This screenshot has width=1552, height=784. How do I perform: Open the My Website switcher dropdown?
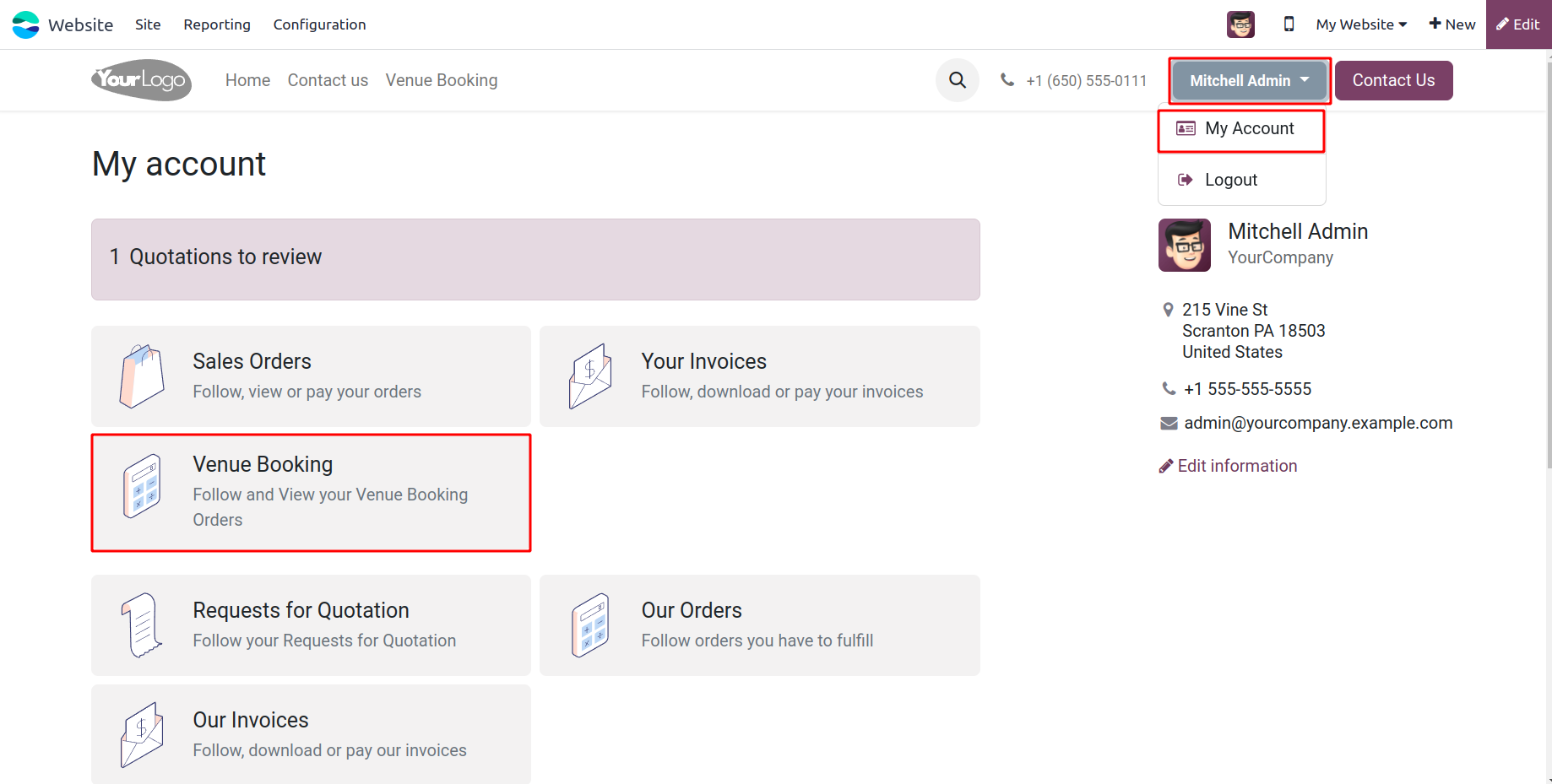1361,24
